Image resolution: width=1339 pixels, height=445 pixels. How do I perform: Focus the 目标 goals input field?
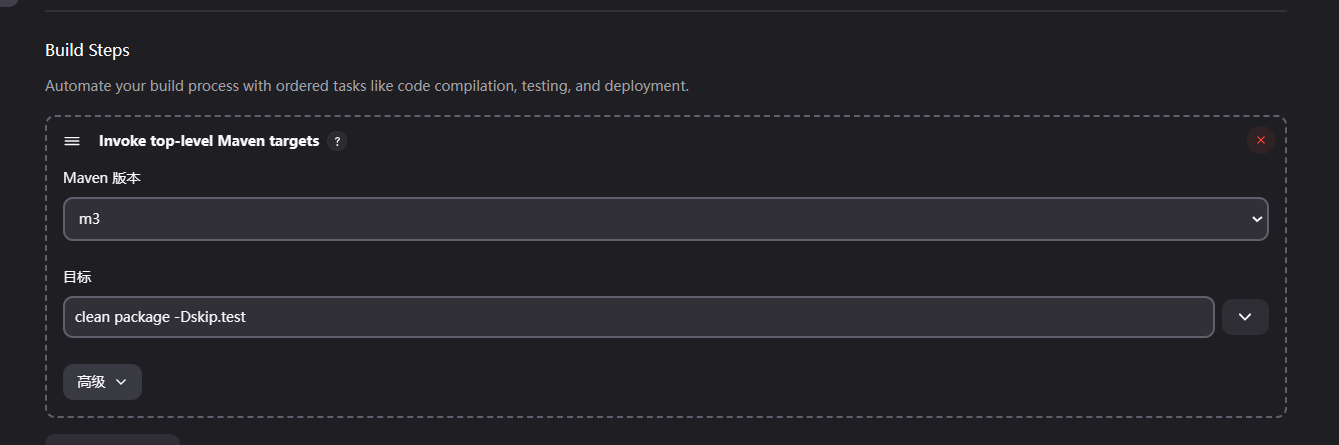pyautogui.click(x=639, y=317)
